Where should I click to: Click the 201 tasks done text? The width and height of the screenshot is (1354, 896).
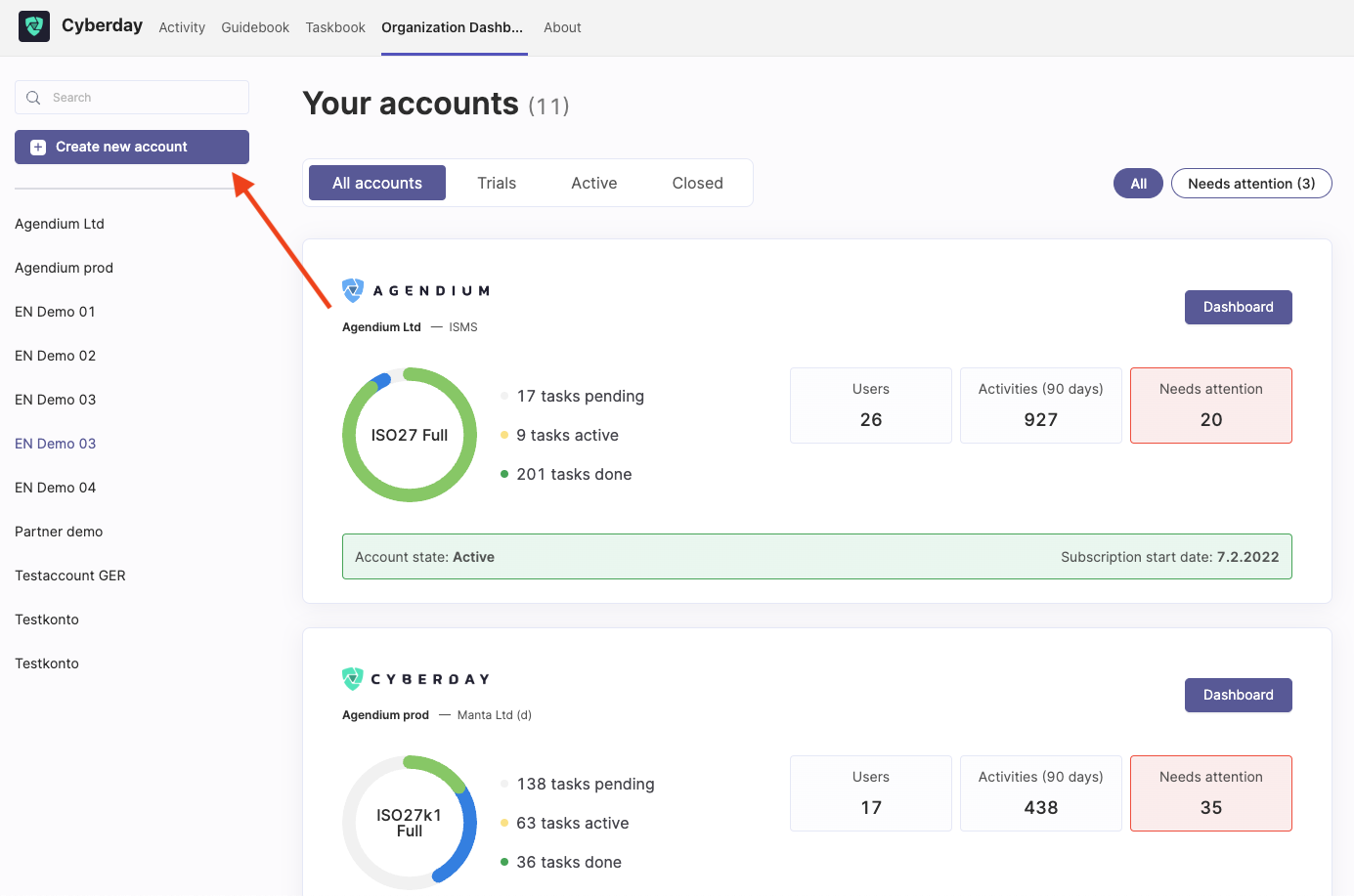coord(575,474)
